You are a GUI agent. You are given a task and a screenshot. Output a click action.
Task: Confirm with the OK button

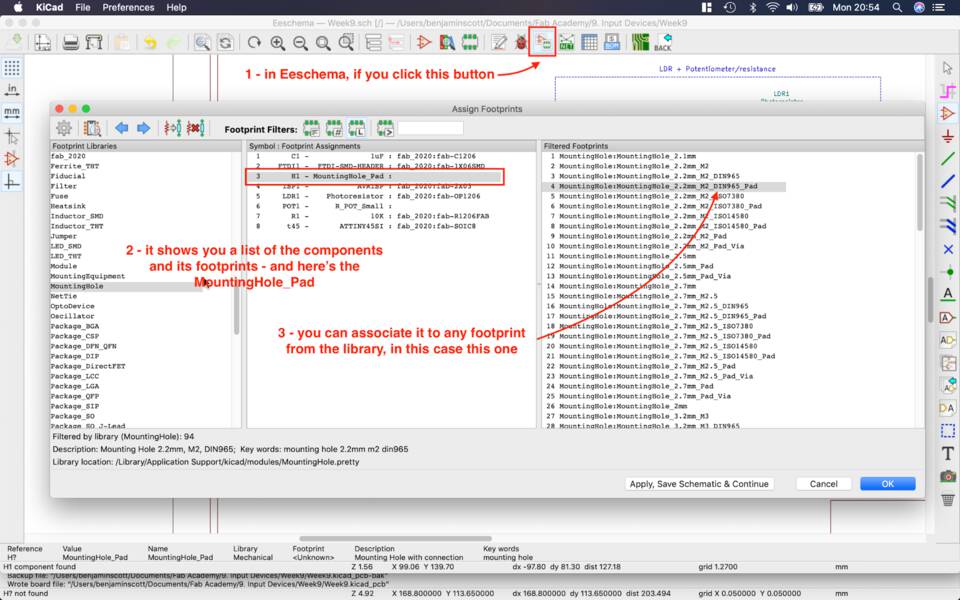pos(888,484)
